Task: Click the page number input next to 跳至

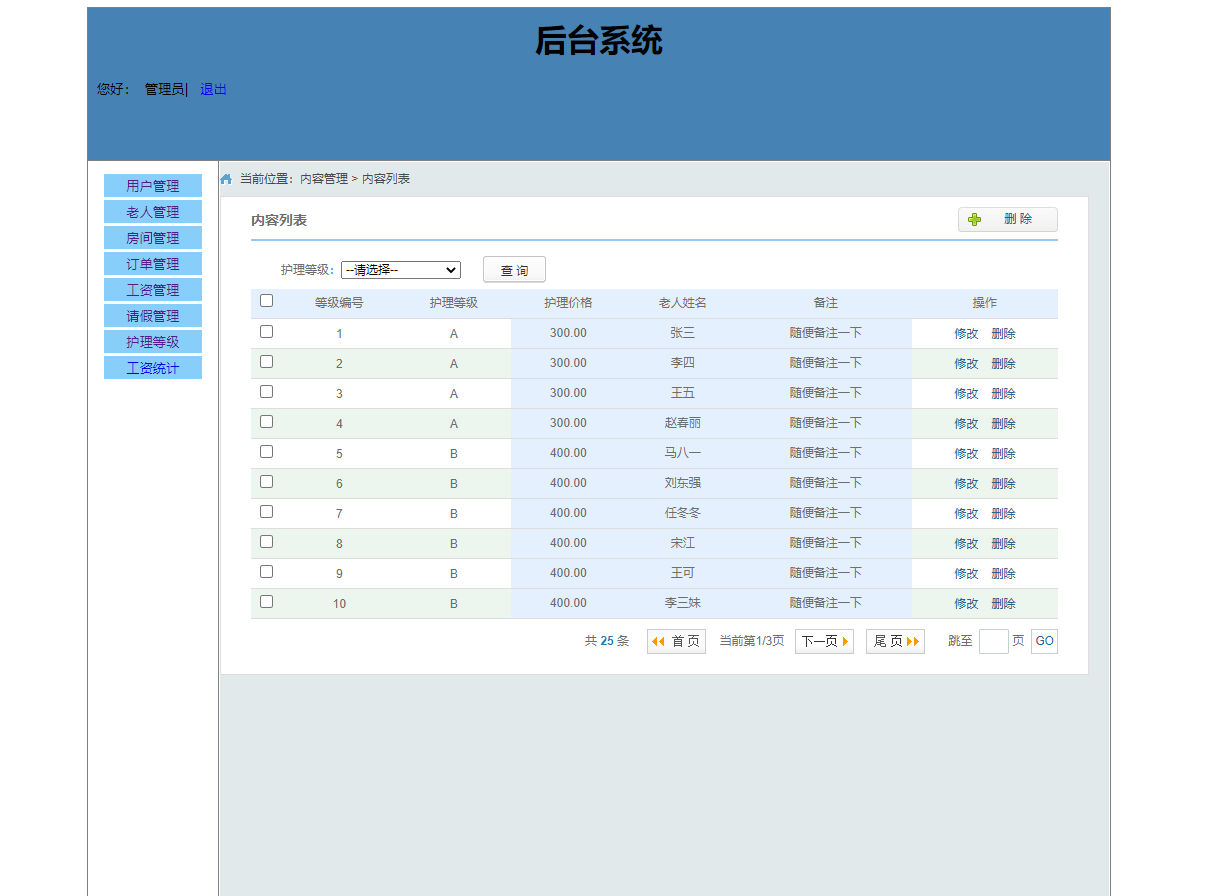Action: pyautogui.click(x=994, y=641)
